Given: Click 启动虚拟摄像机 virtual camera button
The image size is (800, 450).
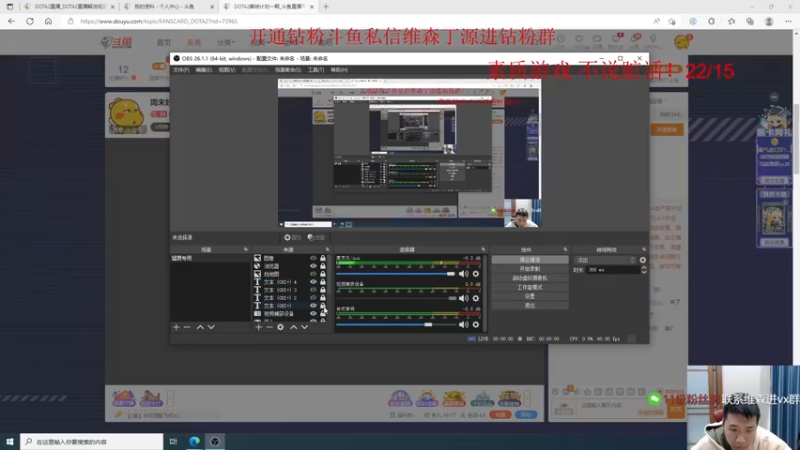Looking at the screenshot, I should 530,278.
